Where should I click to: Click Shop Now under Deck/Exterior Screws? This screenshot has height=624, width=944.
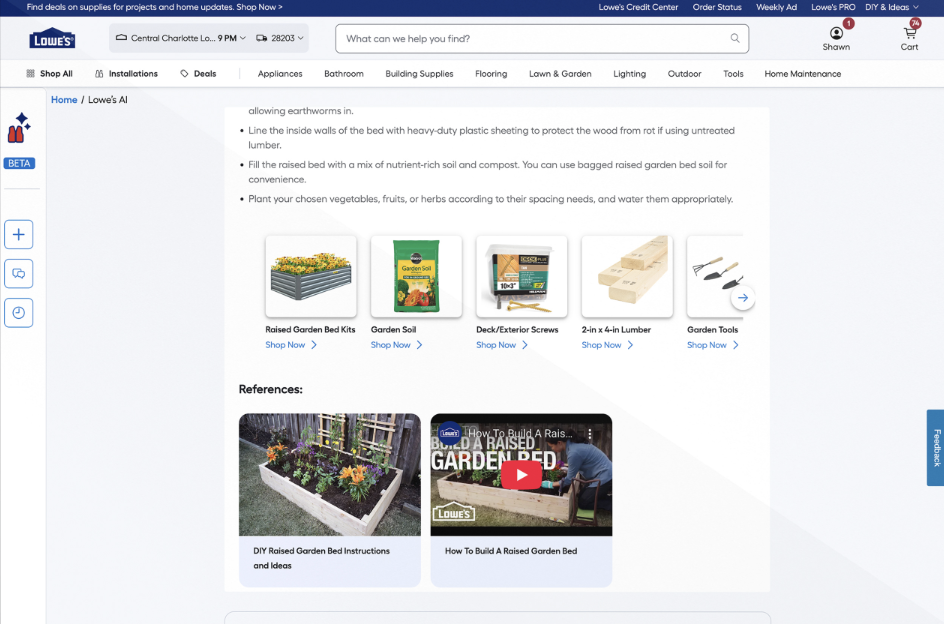pyautogui.click(x=502, y=345)
